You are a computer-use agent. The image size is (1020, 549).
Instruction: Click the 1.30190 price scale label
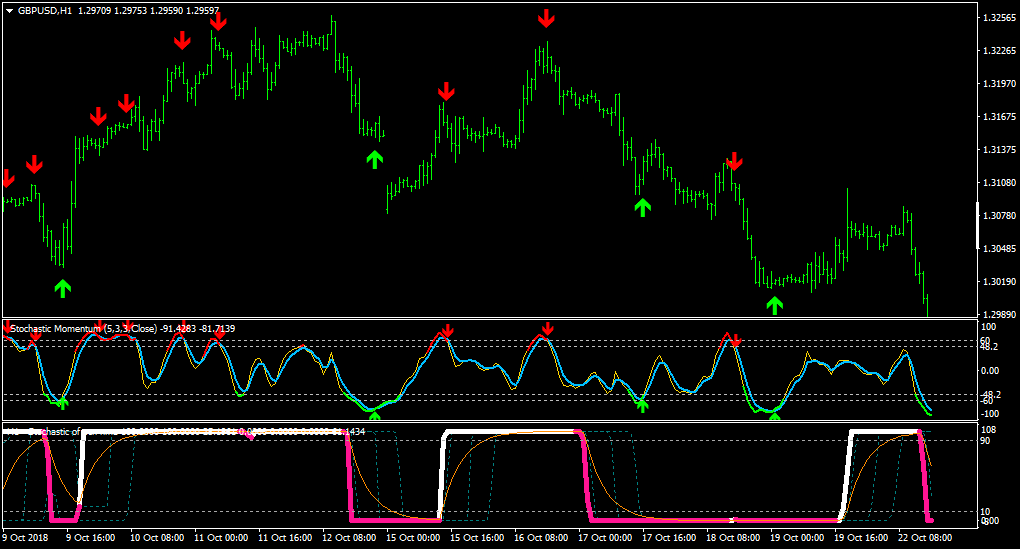point(1000,282)
